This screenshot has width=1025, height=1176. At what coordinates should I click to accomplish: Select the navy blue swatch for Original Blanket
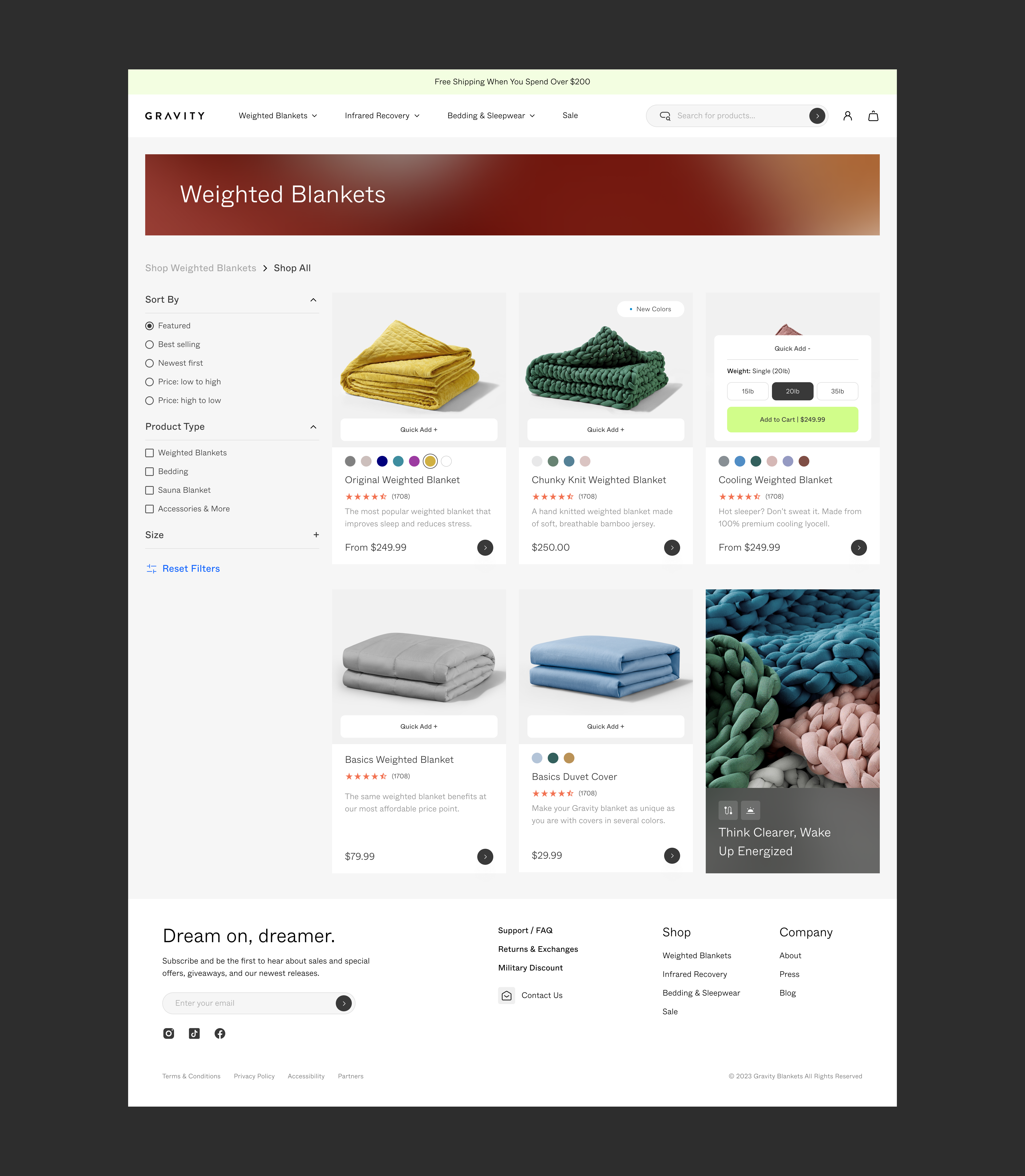[382, 461]
